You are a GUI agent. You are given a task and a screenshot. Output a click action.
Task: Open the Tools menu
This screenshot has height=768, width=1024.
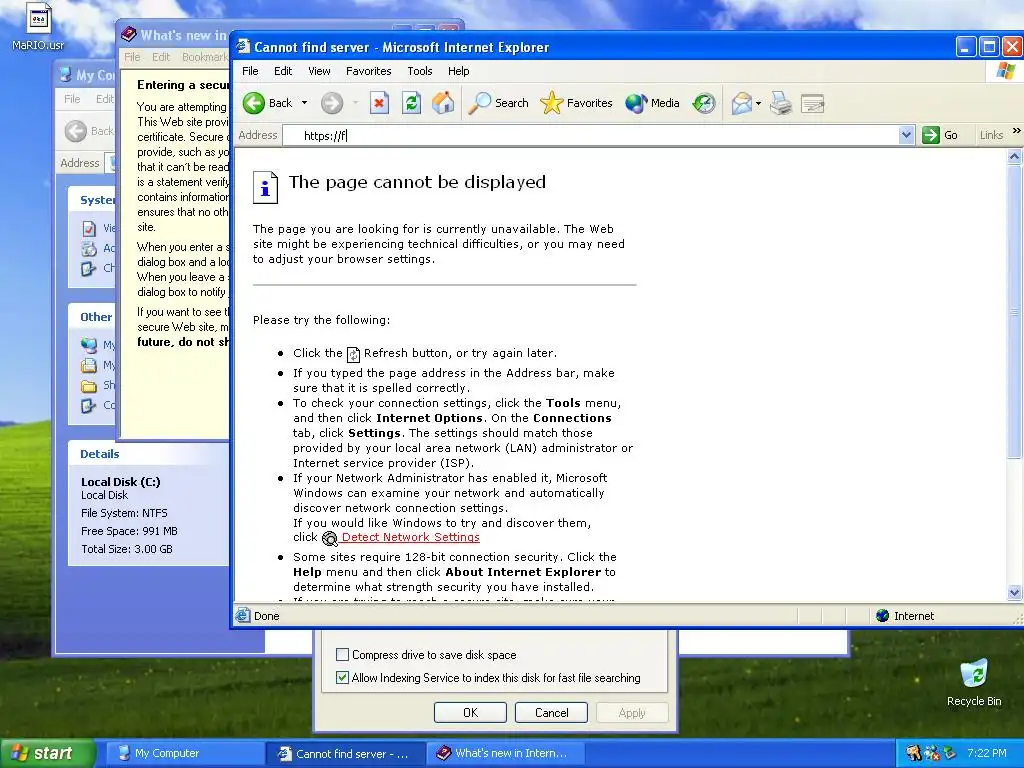[x=420, y=71]
